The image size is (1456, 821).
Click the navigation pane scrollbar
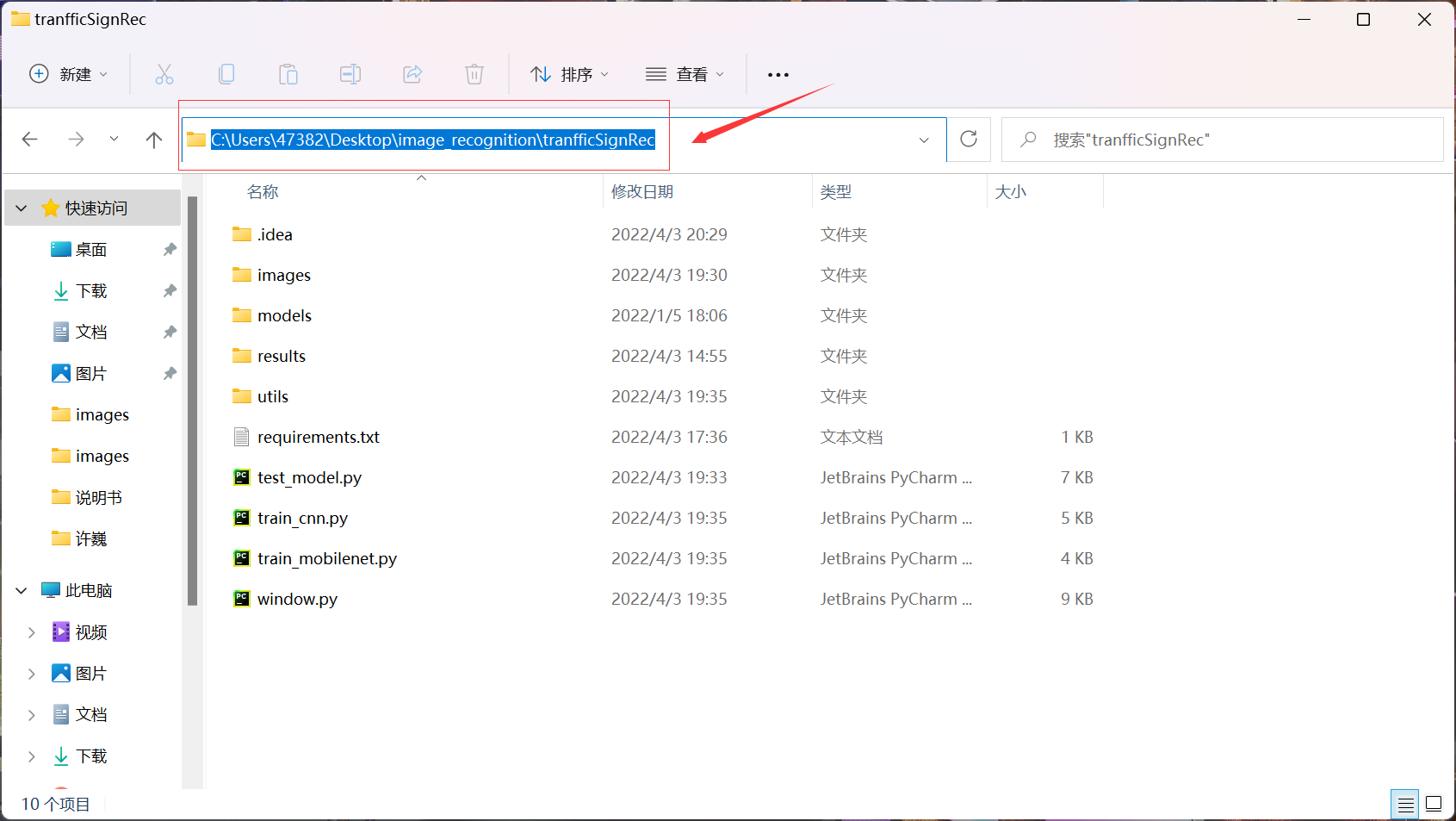[x=192, y=401]
